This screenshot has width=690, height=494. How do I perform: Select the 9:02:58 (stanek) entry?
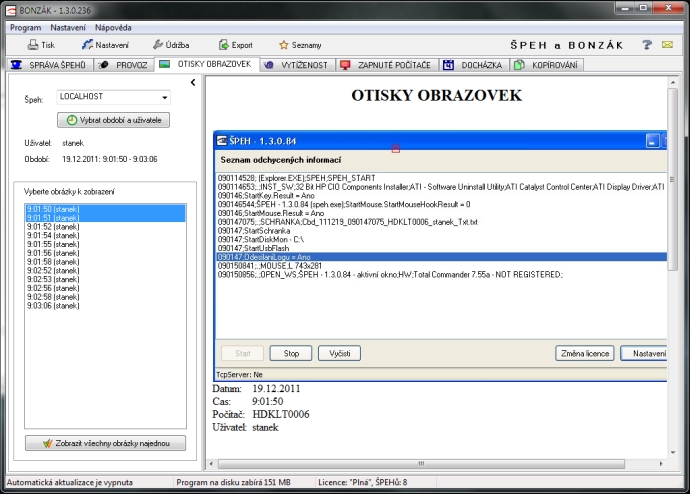[105, 297]
